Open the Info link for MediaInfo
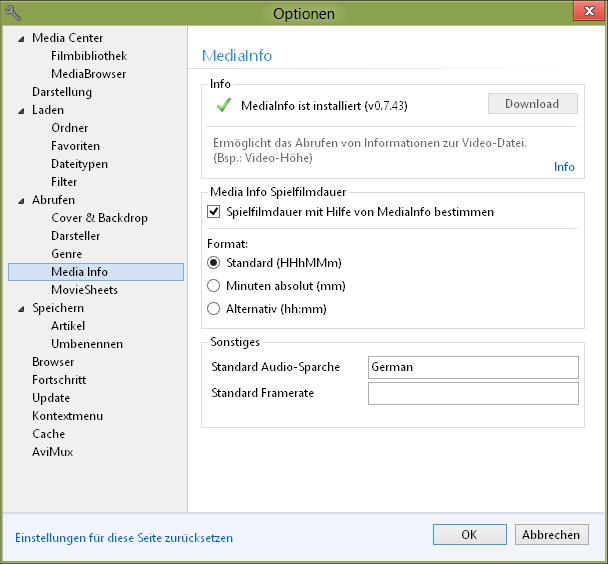Screen dimensions: 608x564 (x=564, y=167)
